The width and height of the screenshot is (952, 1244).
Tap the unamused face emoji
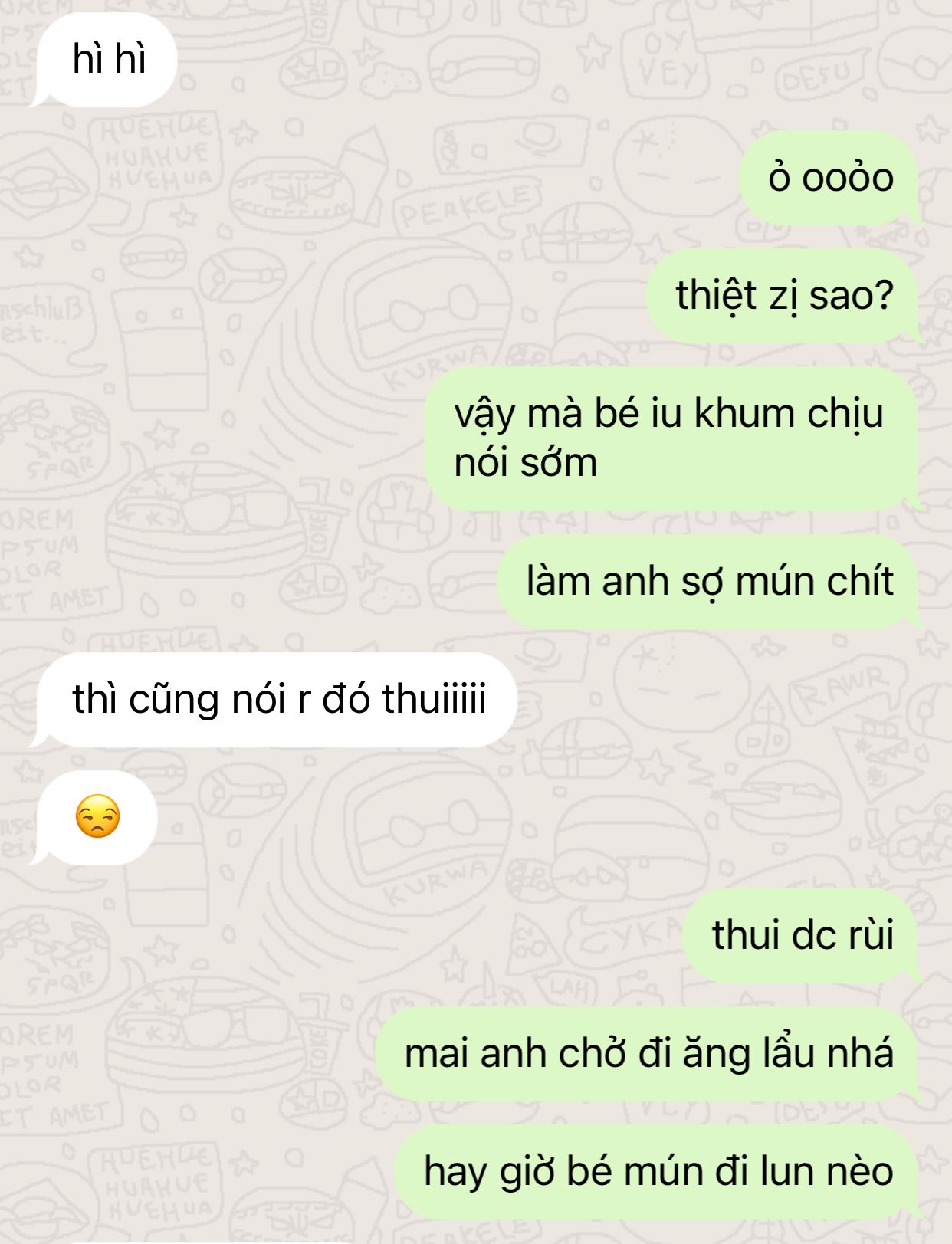(98, 817)
